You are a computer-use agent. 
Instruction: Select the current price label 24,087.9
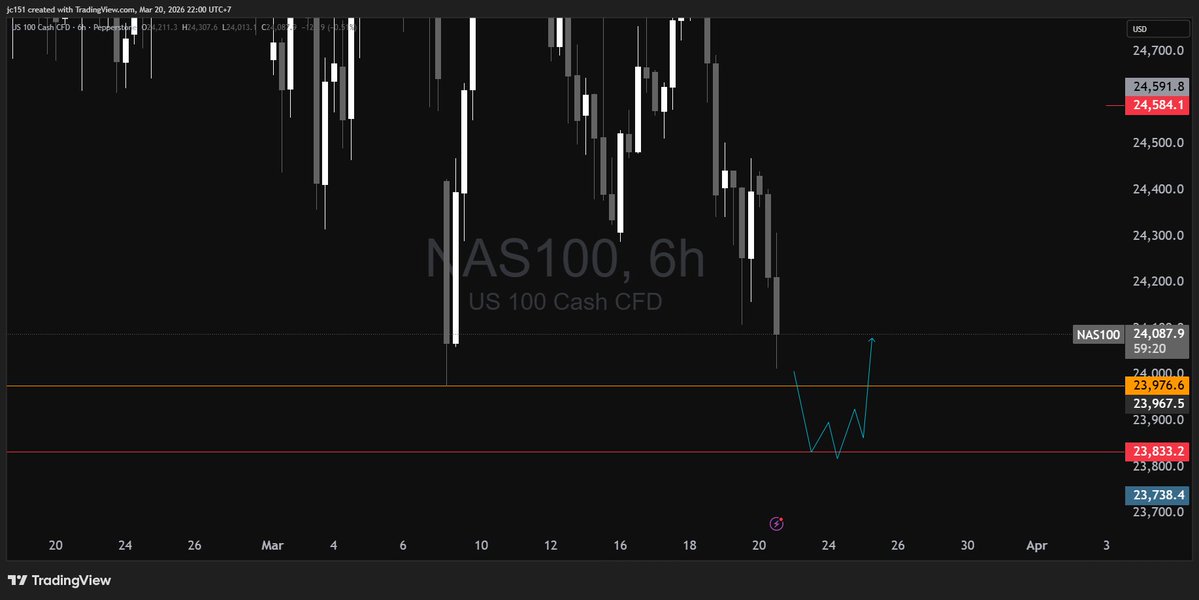(x=1157, y=333)
